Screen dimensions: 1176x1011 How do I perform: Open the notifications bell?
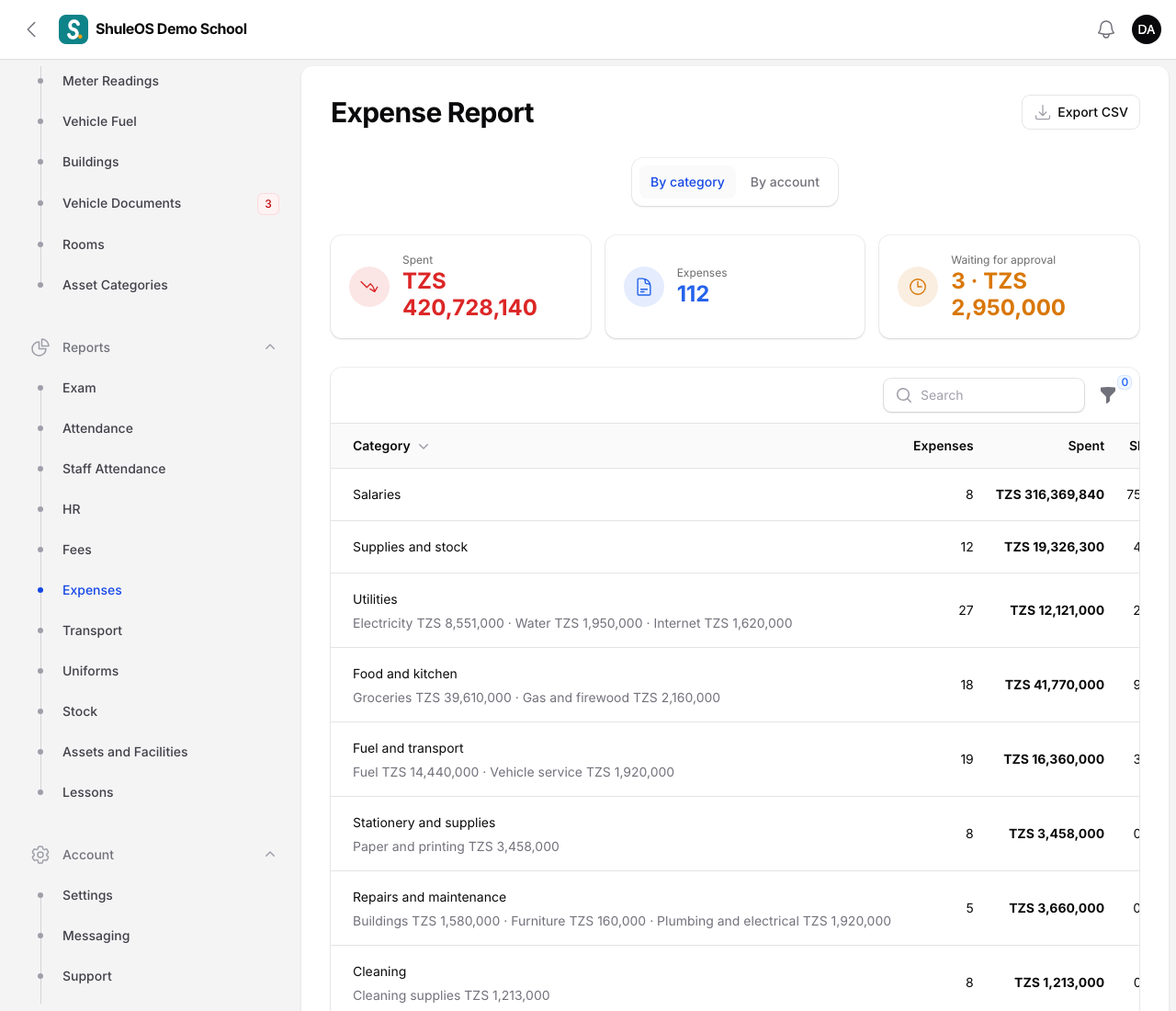click(x=1106, y=29)
